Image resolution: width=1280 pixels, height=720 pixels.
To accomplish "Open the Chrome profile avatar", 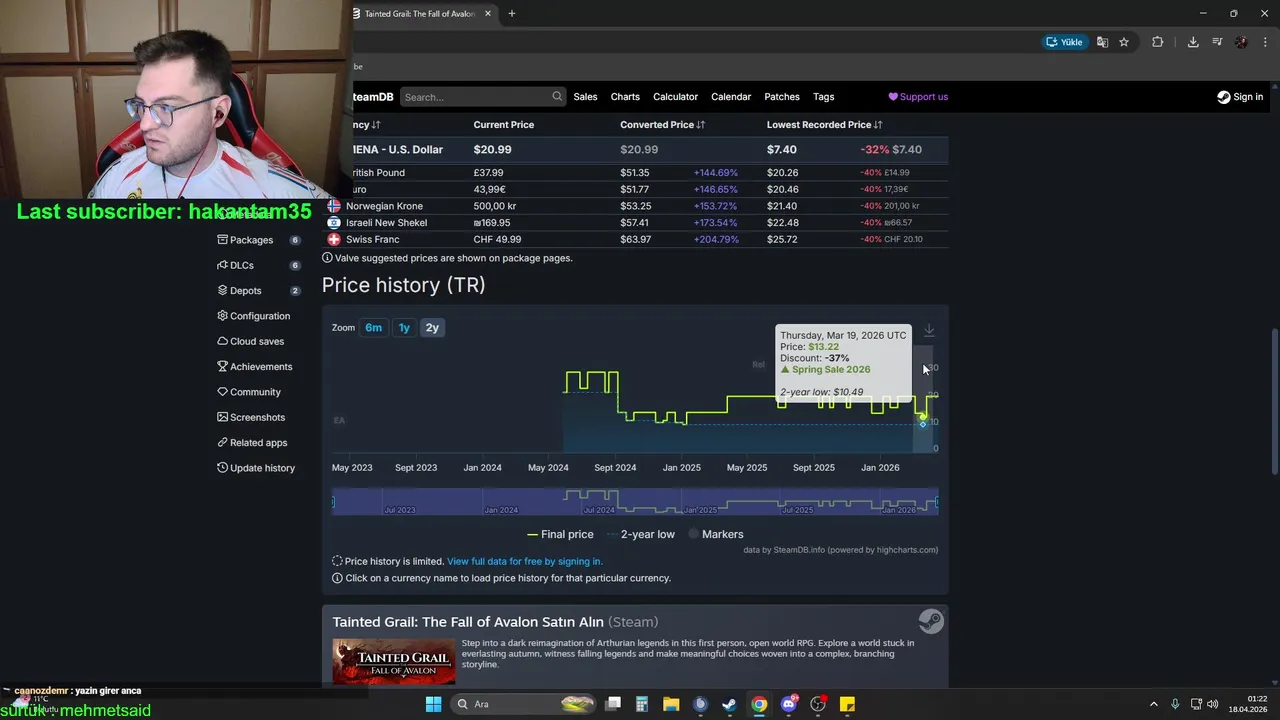I will coord(1241,42).
